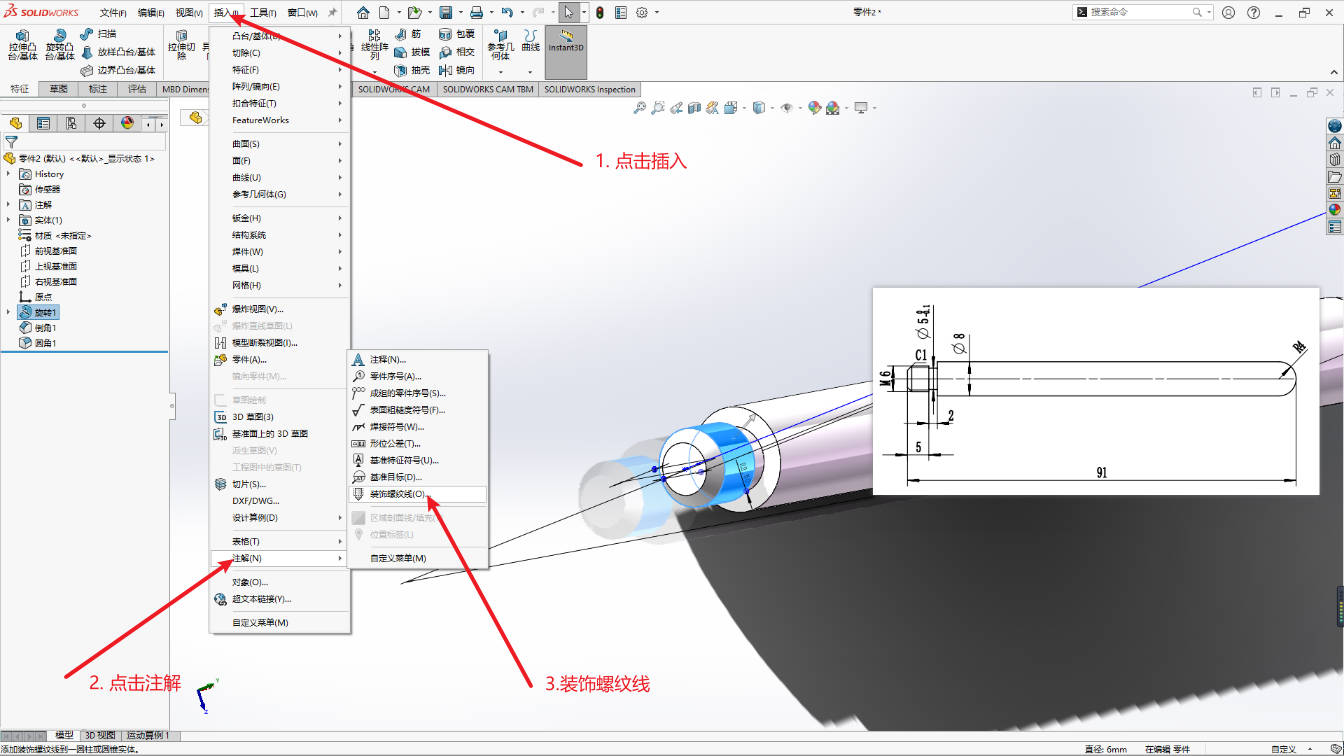The width and height of the screenshot is (1344, 756).
Task: Toggle the pin icon beside the menu bar
Action: pyautogui.click(x=332, y=13)
